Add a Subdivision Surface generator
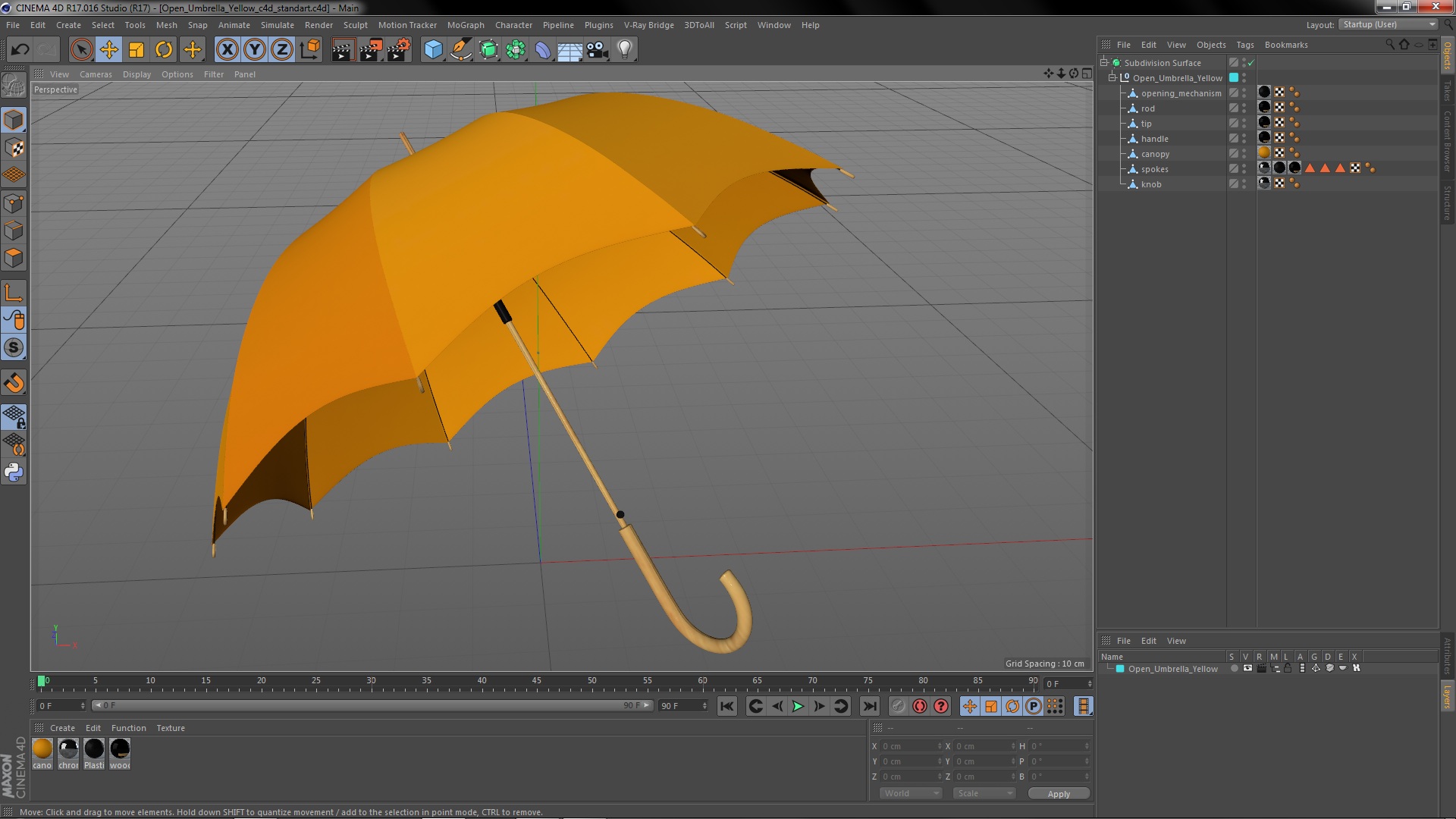1456x819 pixels. click(488, 50)
